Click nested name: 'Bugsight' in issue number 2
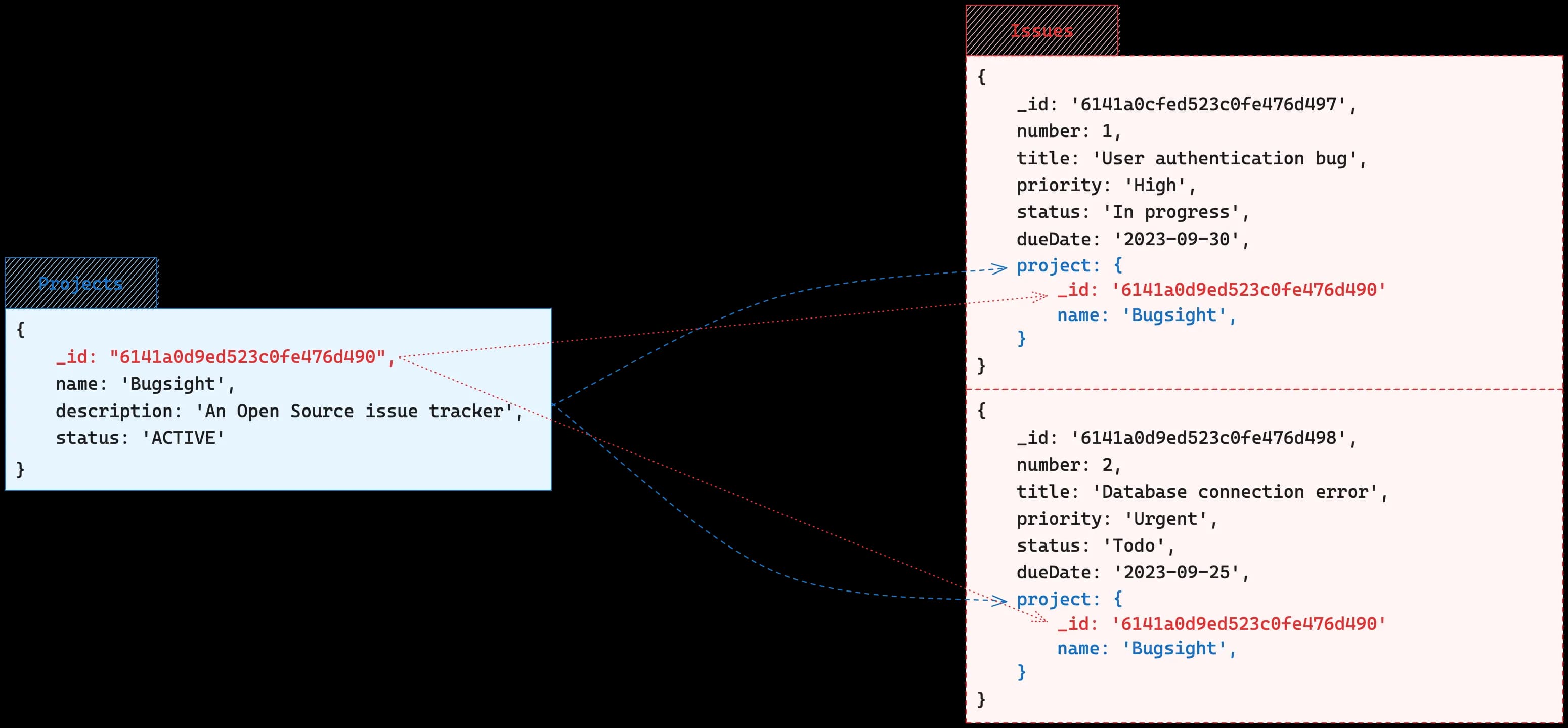The height and width of the screenshot is (728, 1568). [1147, 649]
